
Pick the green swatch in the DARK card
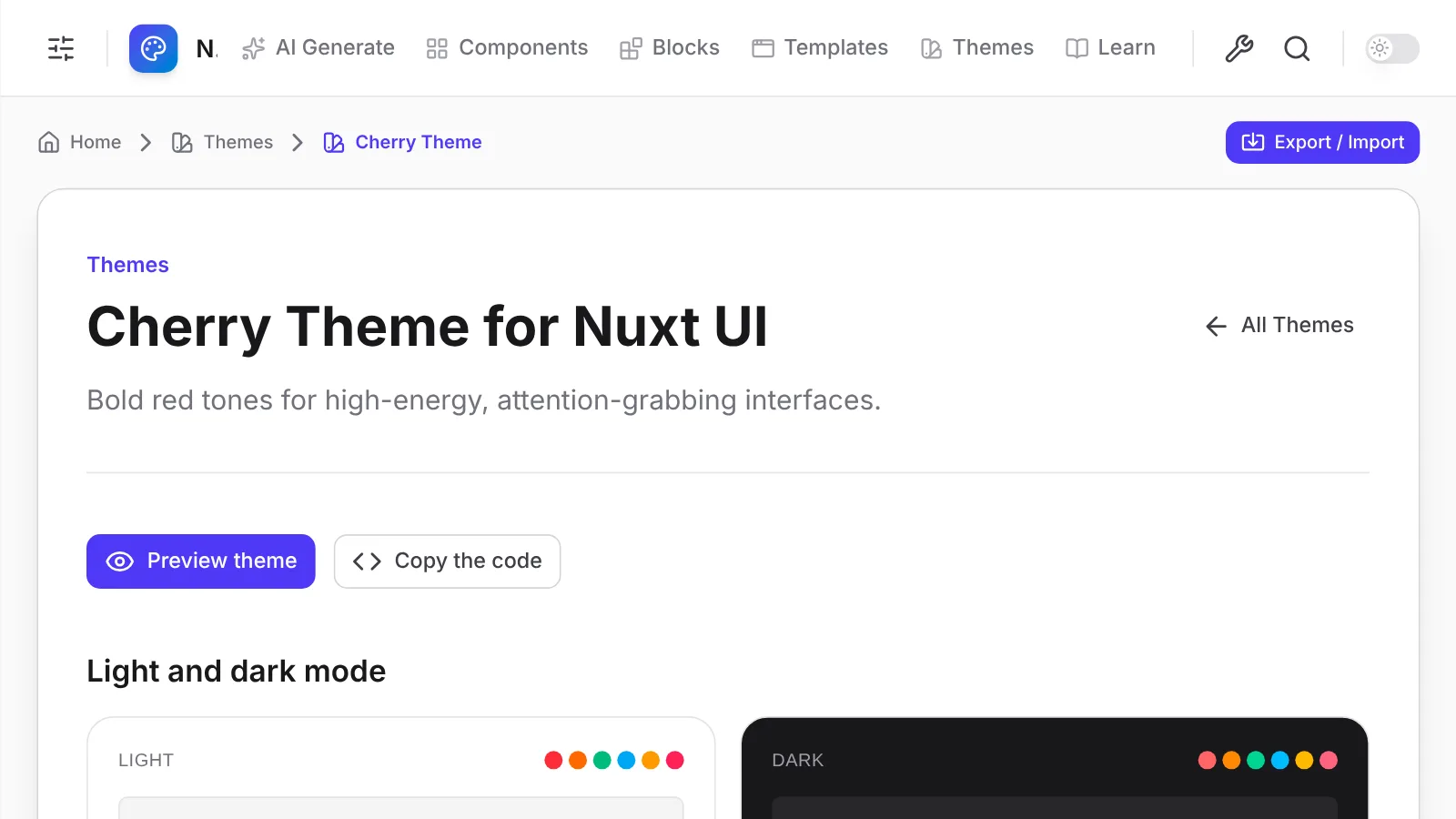point(1256,760)
